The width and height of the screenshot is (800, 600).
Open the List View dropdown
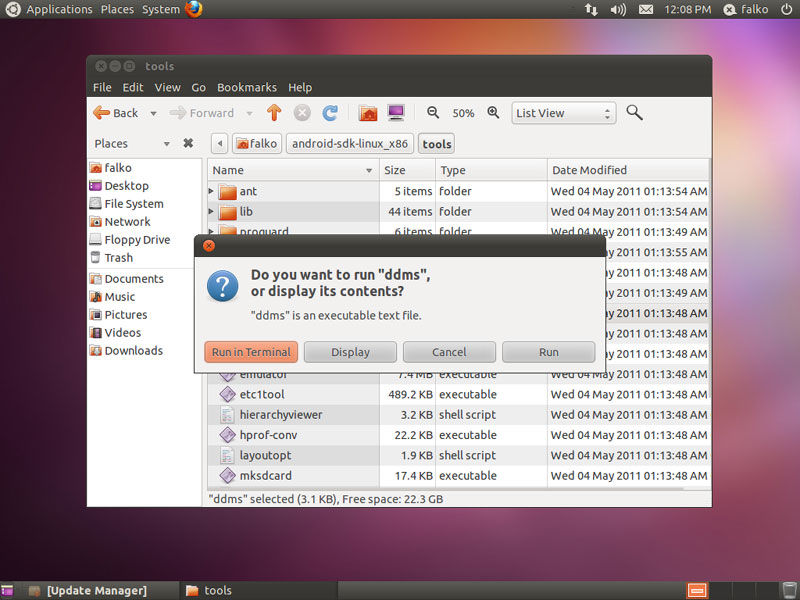click(x=562, y=113)
